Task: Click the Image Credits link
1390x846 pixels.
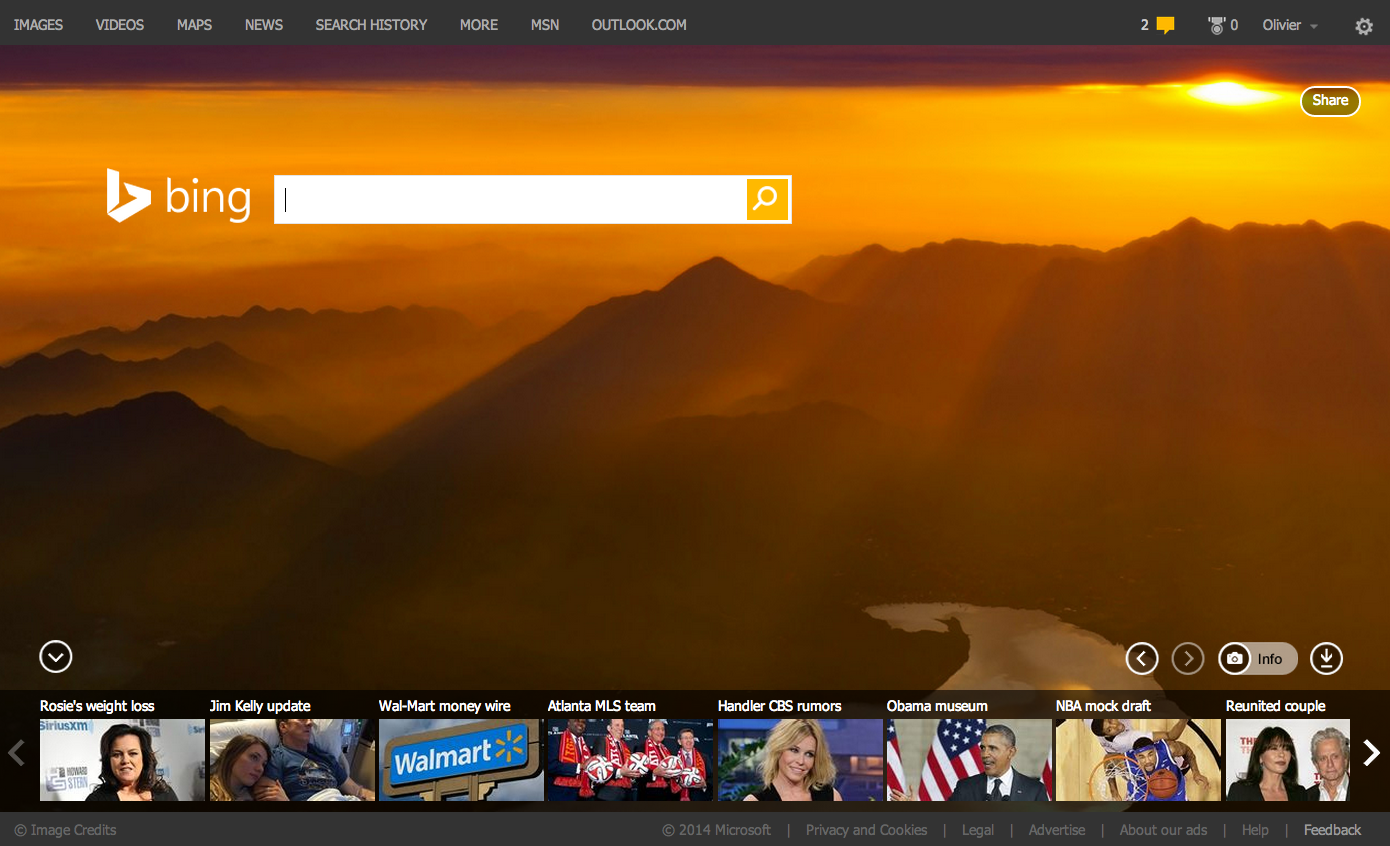Action: pyautogui.click(x=65, y=830)
